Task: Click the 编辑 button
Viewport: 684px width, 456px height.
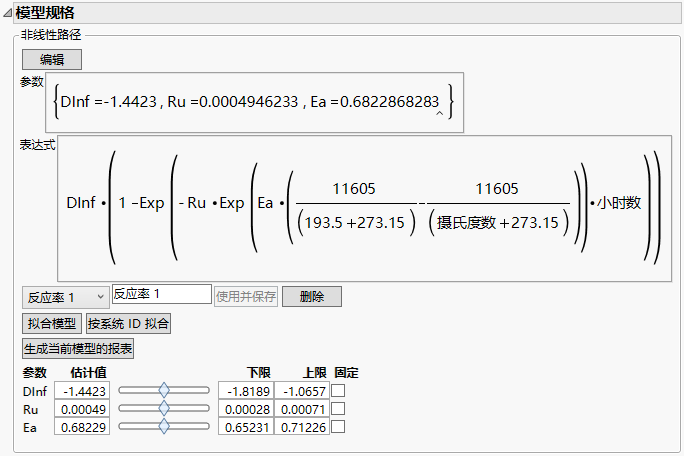Action: tap(52, 59)
